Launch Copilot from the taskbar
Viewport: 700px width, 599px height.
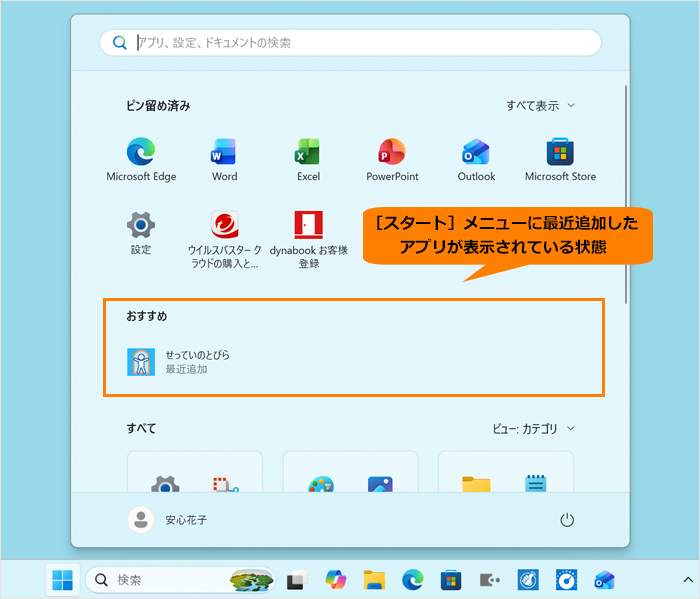tap(336, 580)
